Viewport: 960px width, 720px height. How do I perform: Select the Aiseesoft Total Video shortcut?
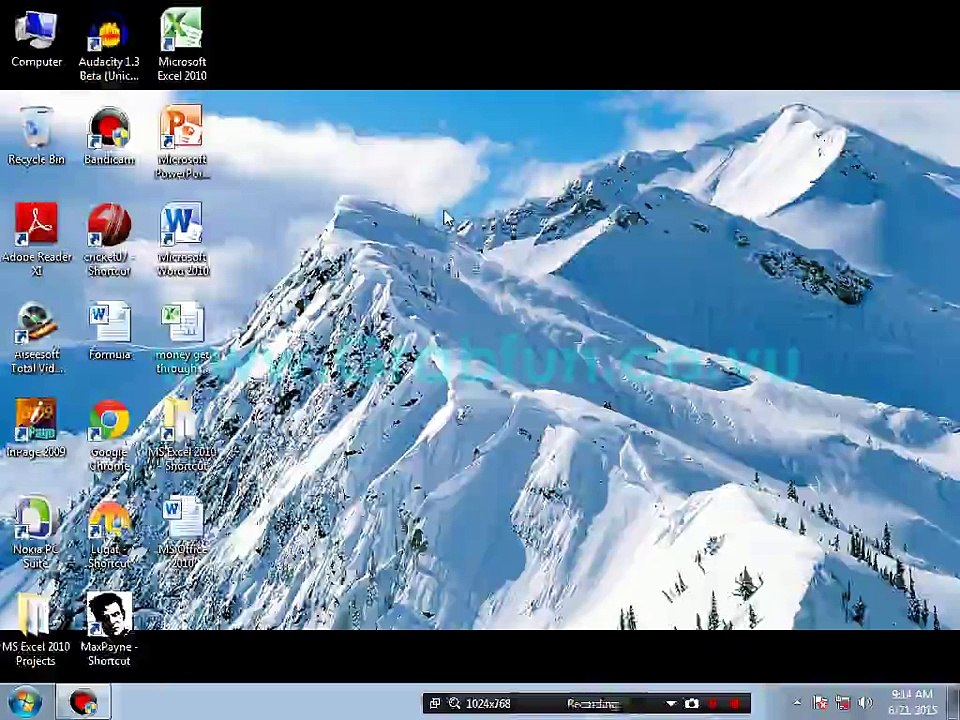[x=36, y=337]
